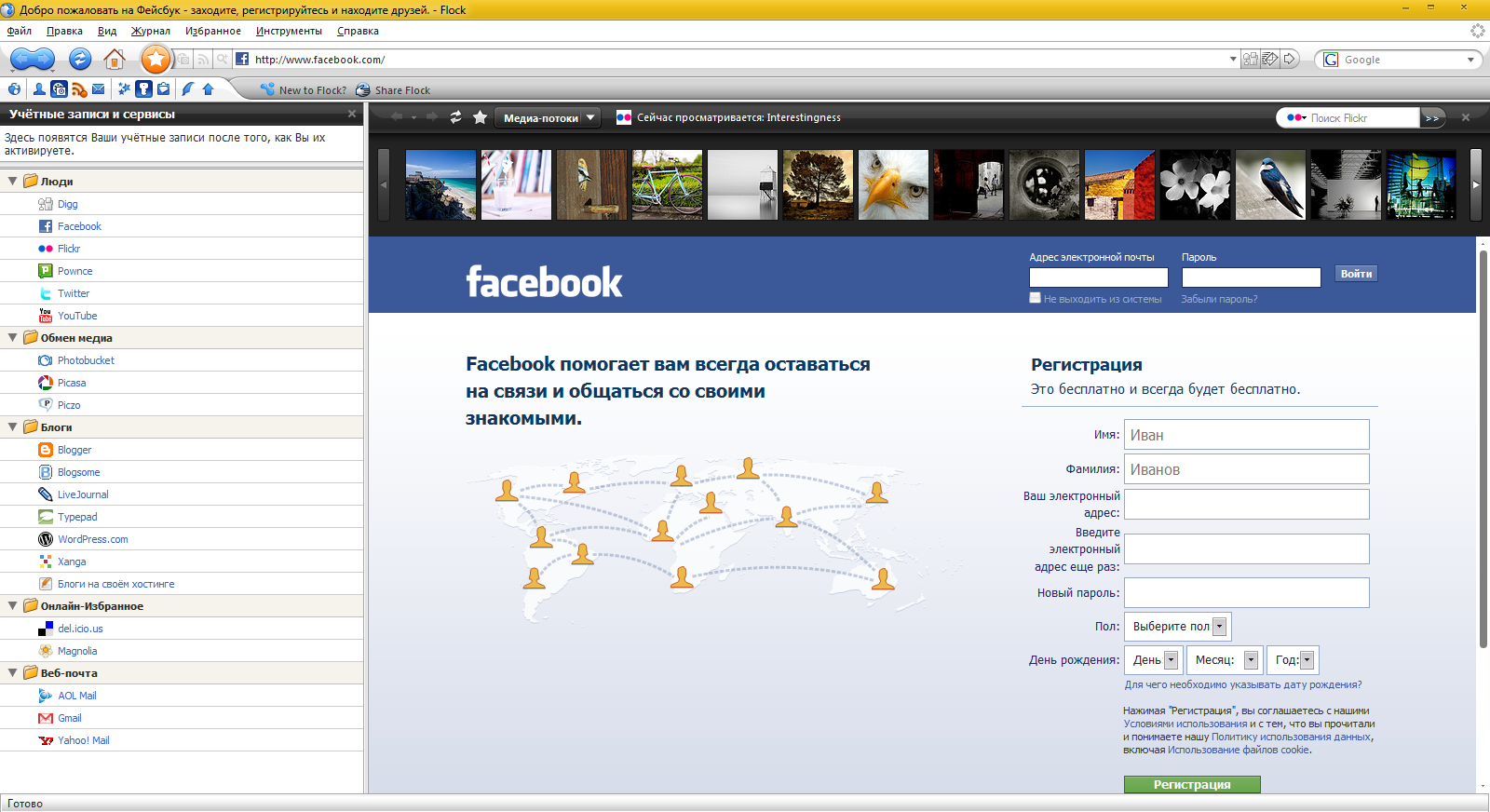Open the 'Выберите пол' gender dropdown
This screenshot has width=1490, height=812.
pyautogui.click(x=1178, y=627)
